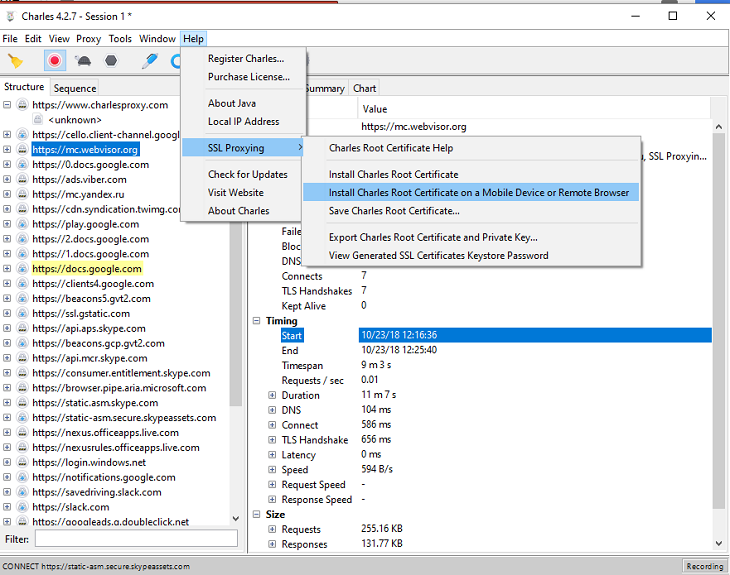Close the open Help menu
730x575 pixels.
pyautogui.click(x=193, y=39)
